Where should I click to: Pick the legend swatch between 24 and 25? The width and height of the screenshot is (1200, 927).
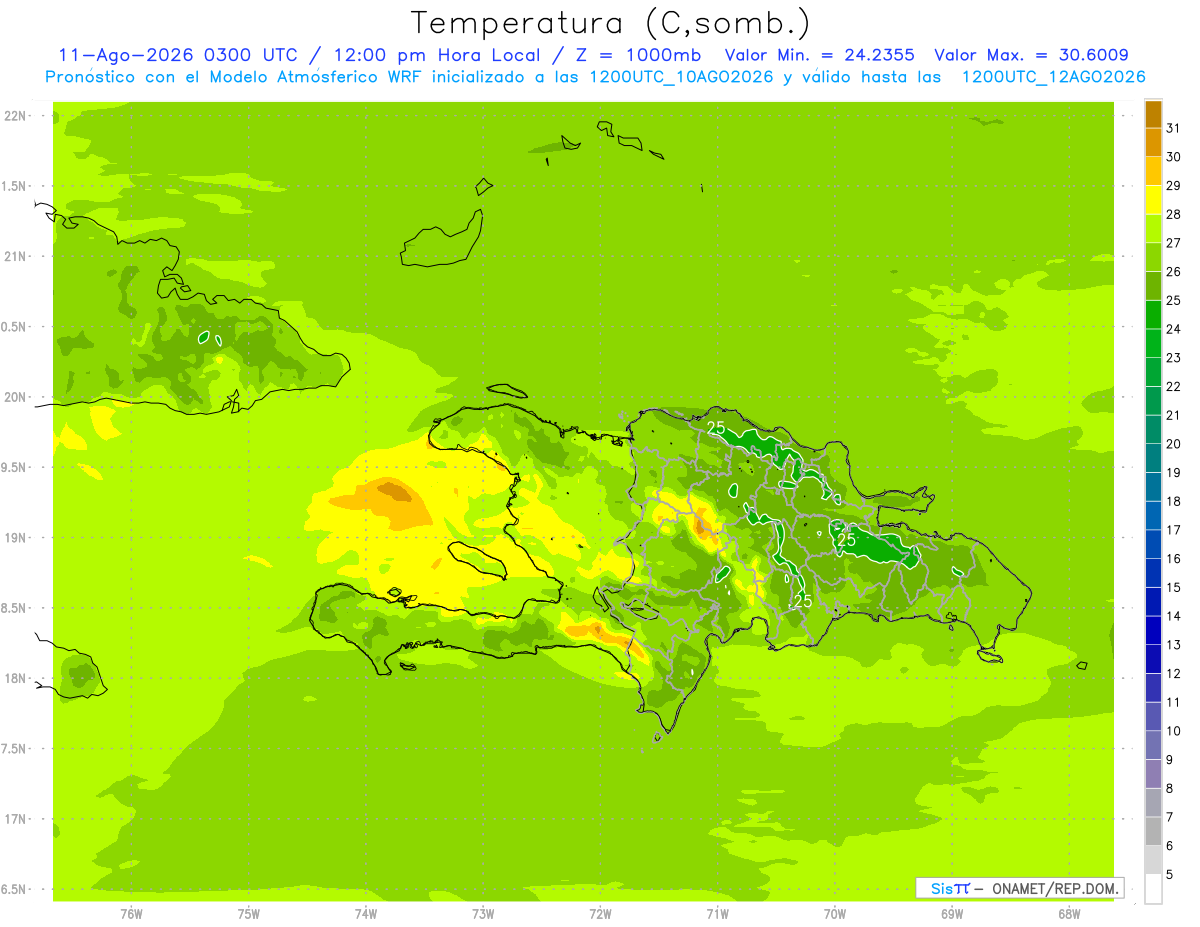[1153, 315]
